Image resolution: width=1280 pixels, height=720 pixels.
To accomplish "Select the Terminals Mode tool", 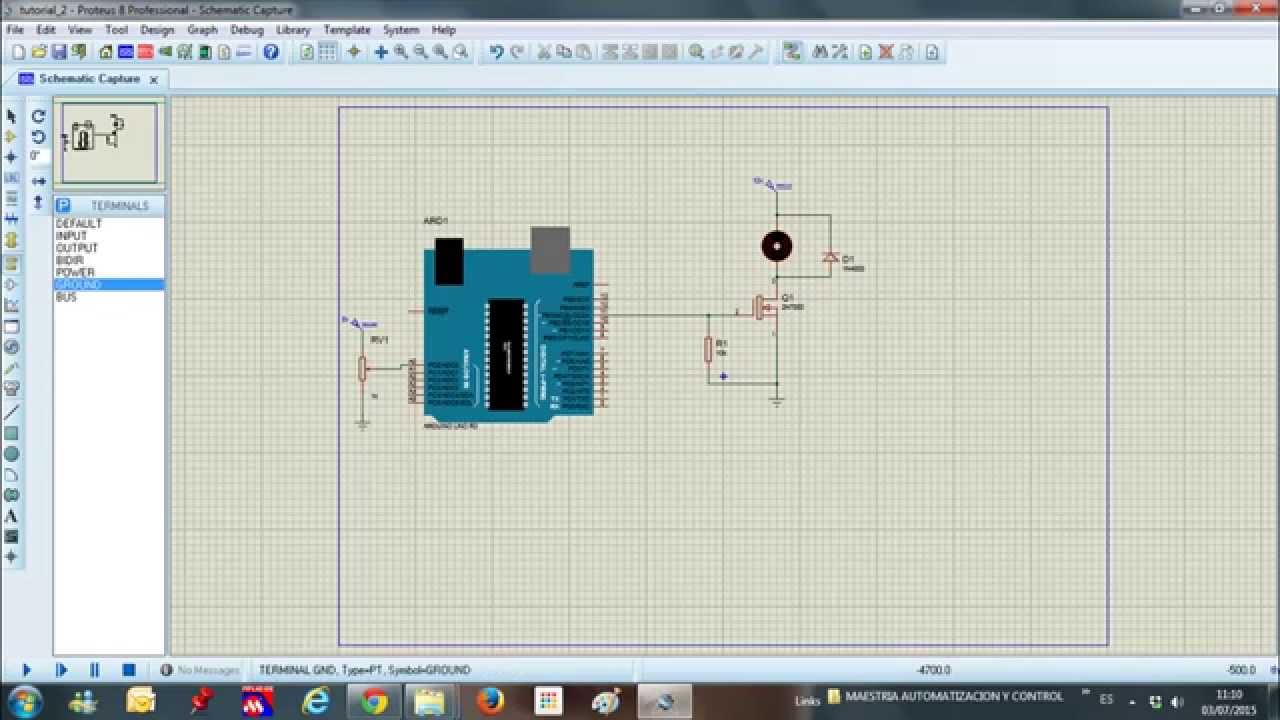I will pos(12,264).
